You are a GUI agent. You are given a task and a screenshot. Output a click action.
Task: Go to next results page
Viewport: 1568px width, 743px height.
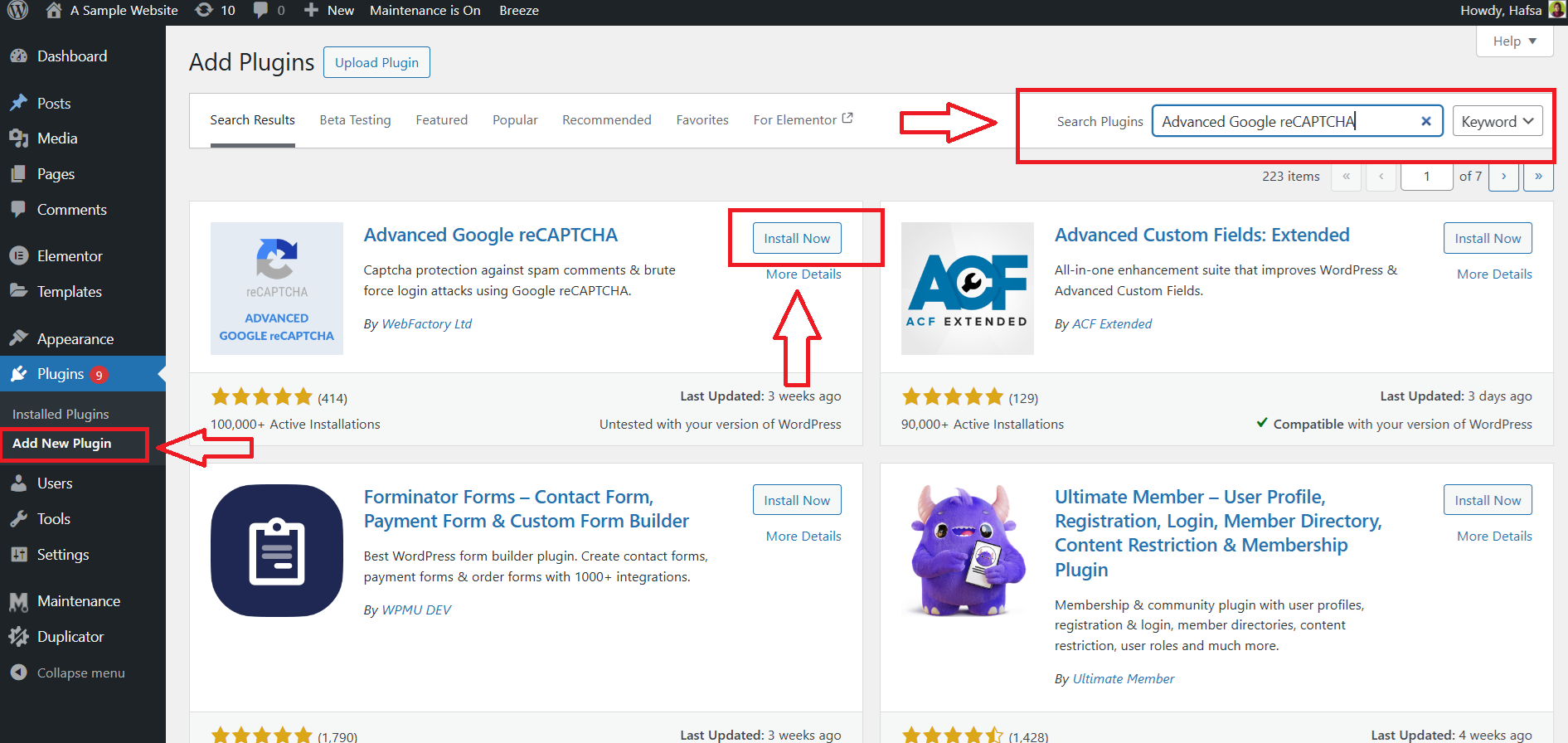tap(1503, 177)
